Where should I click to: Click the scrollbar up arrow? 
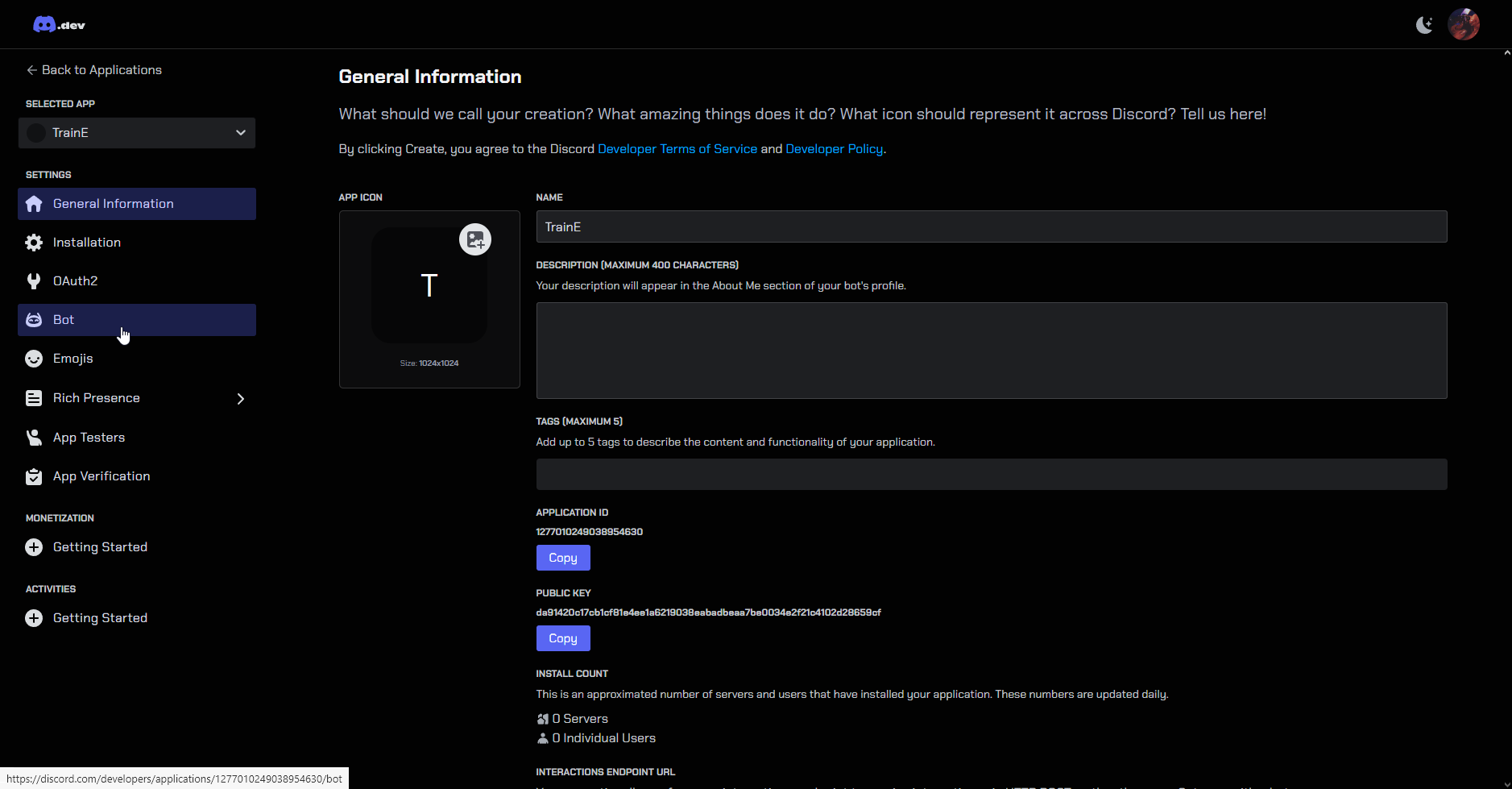click(1506, 53)
